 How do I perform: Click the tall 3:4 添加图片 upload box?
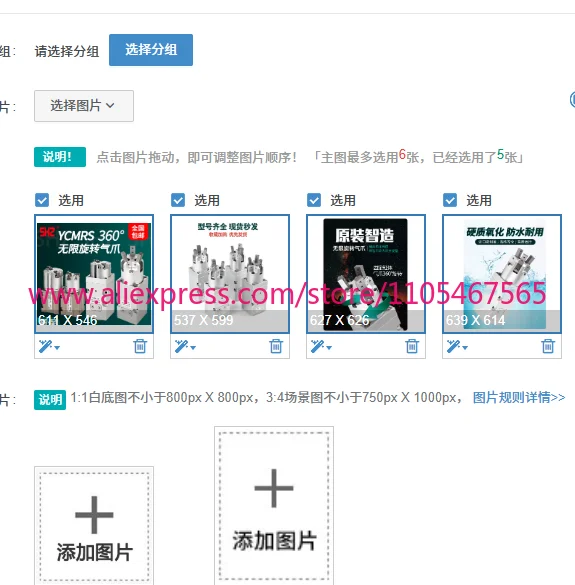tap(274, 506)
